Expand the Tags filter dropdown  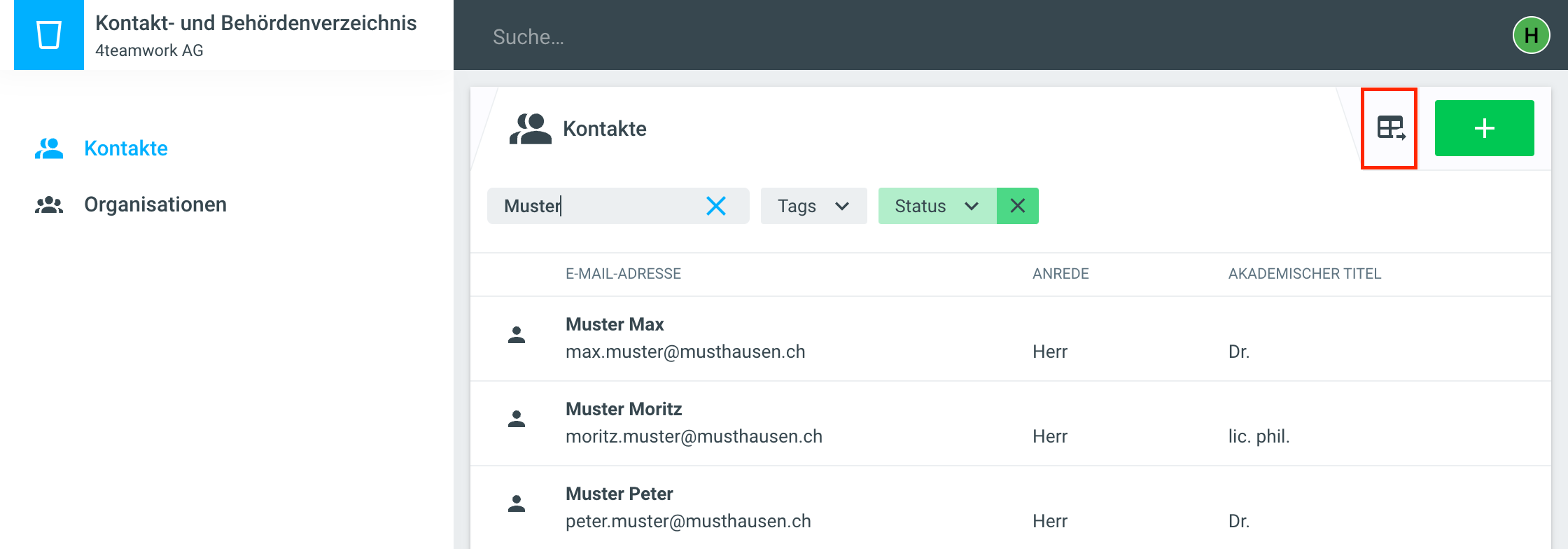tap(813, 206)
